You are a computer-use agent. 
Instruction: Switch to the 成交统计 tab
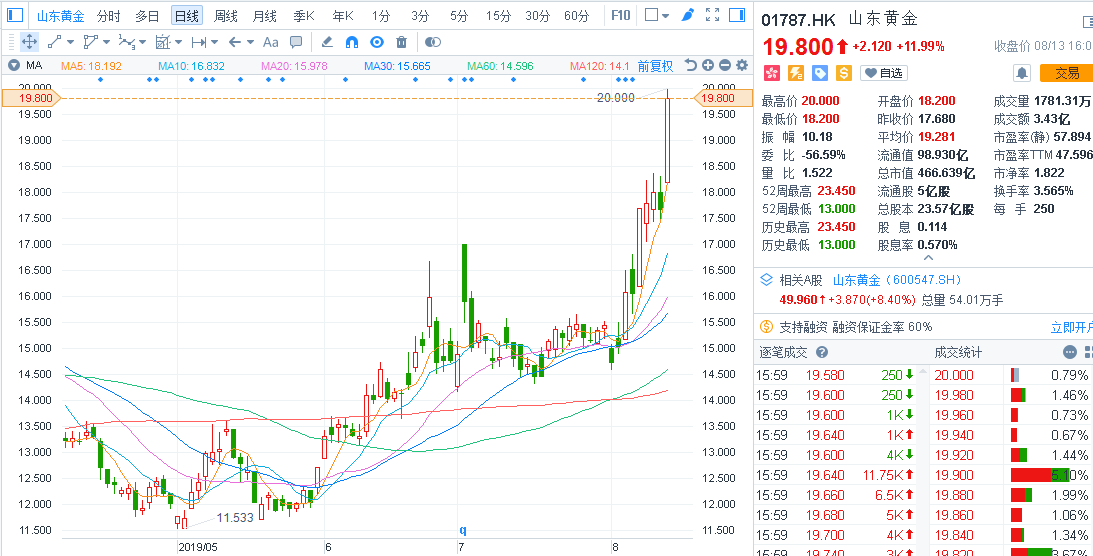tap(958, 353)
